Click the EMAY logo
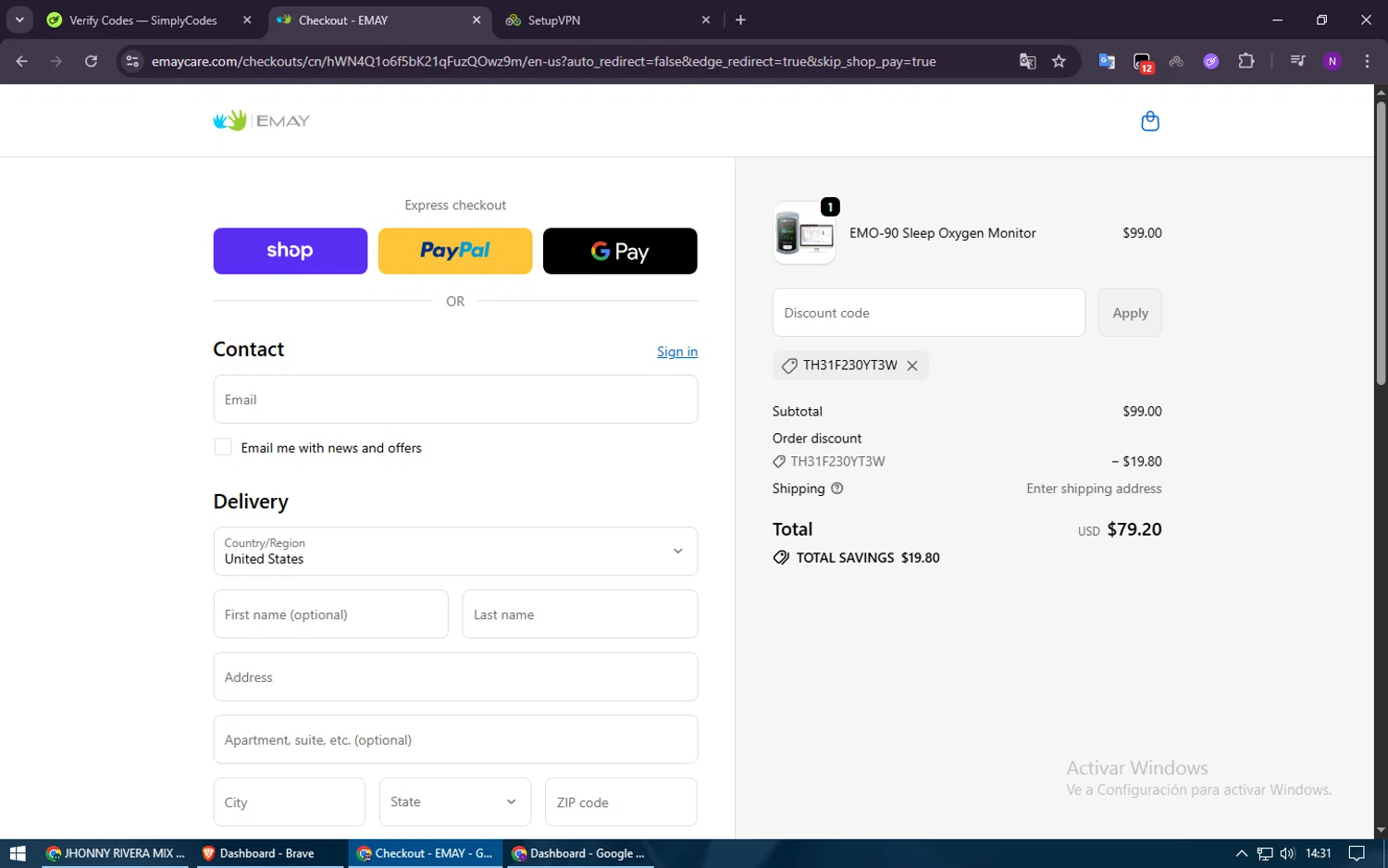This screenshot has height=868, width=1388. tap(262, 120)
